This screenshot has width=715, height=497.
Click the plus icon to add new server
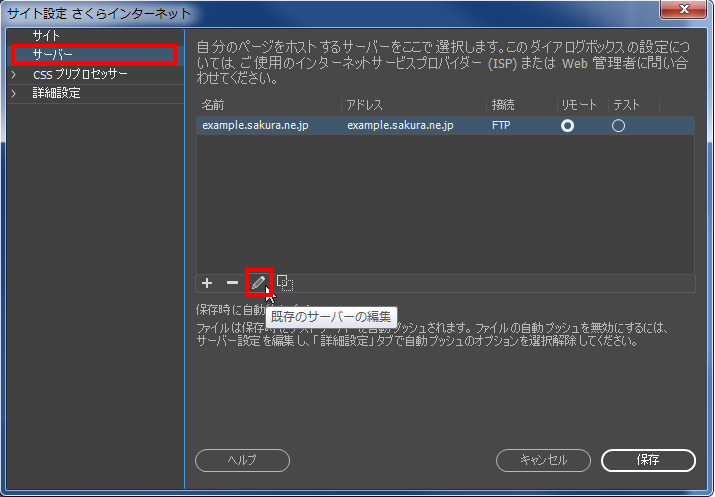(207, 283)
